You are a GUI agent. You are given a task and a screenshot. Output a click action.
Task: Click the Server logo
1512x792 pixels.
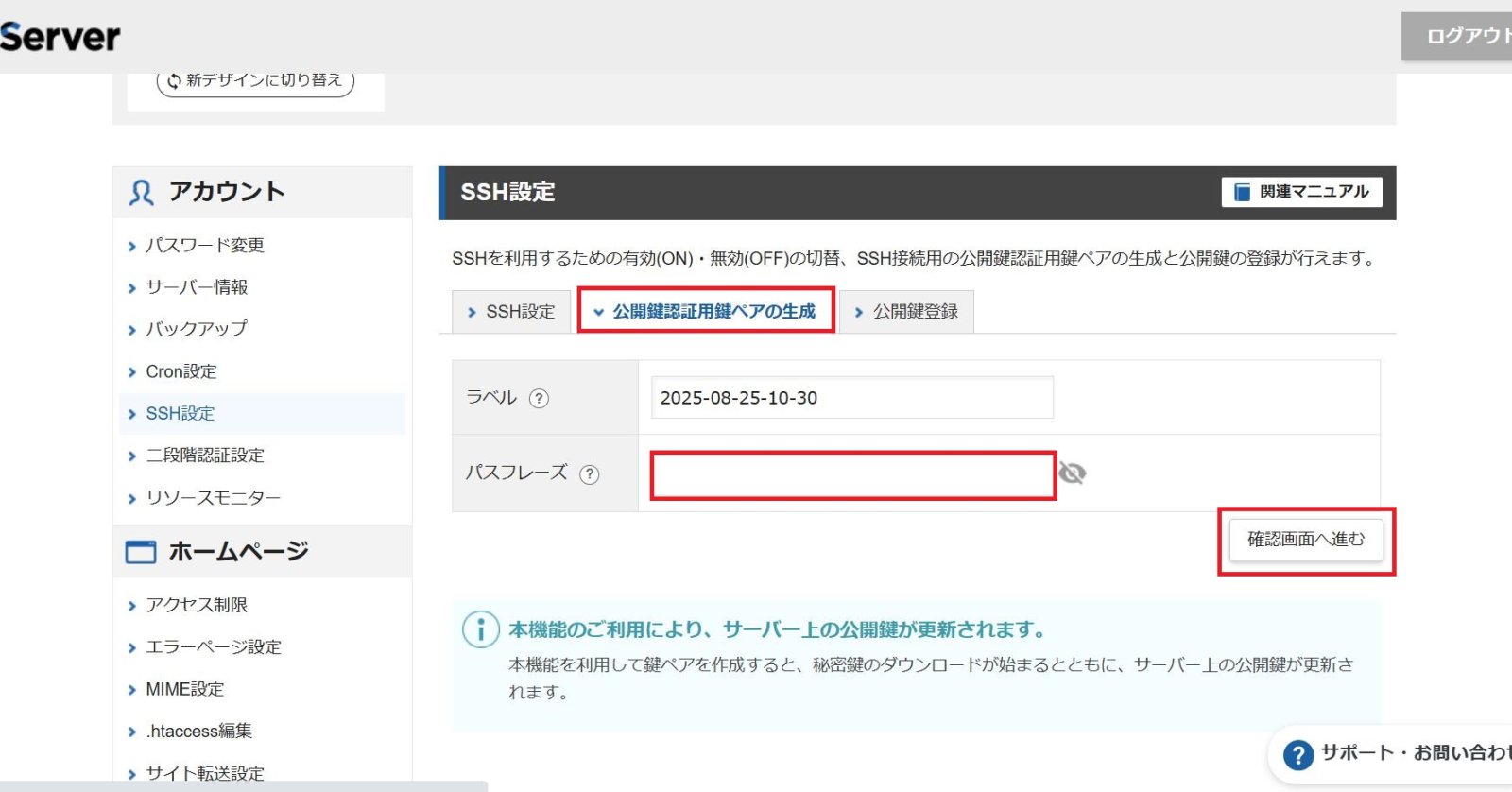pyautogui.click(x=60, y=37)
